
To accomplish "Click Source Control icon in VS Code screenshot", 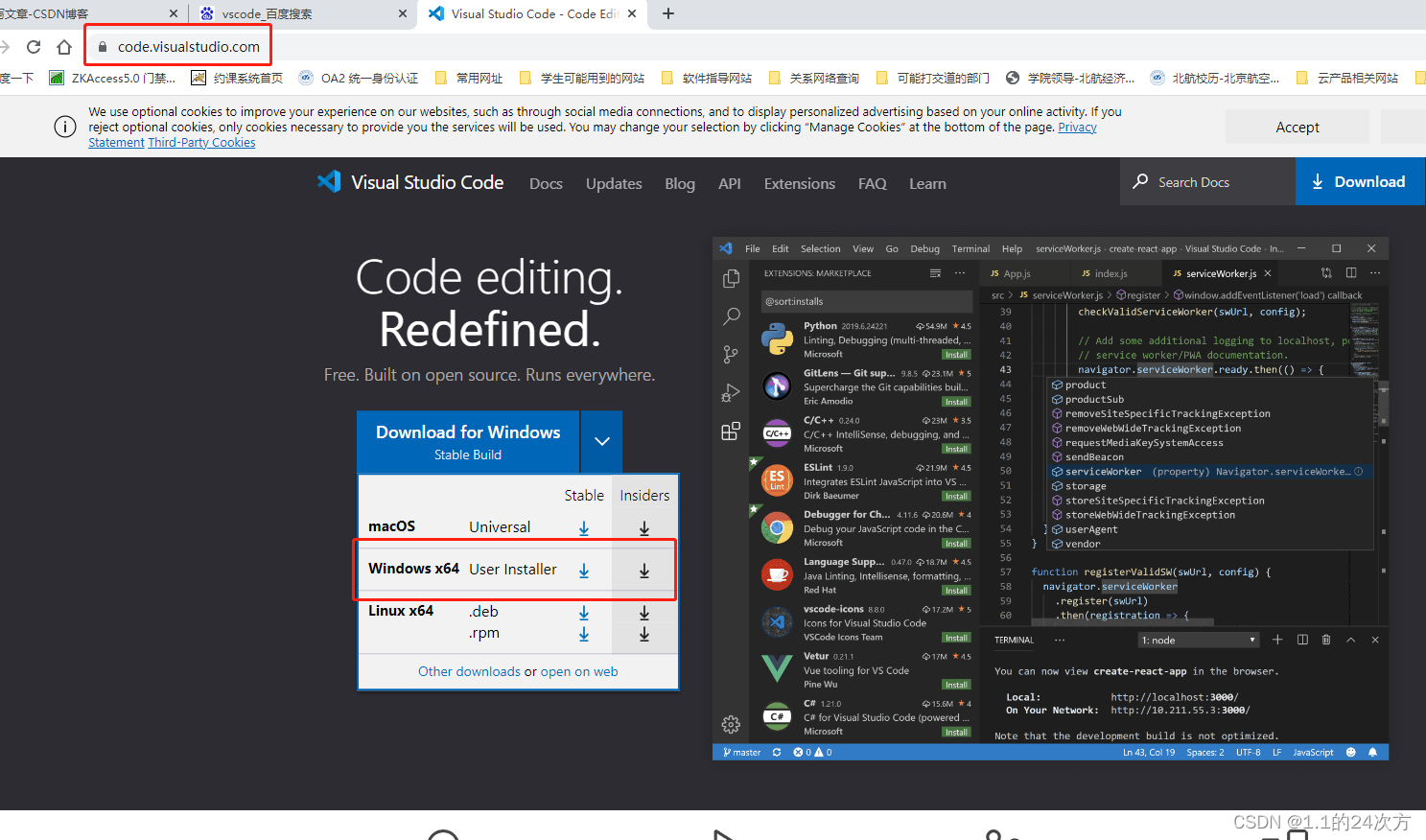I will (x=731, y=354).
